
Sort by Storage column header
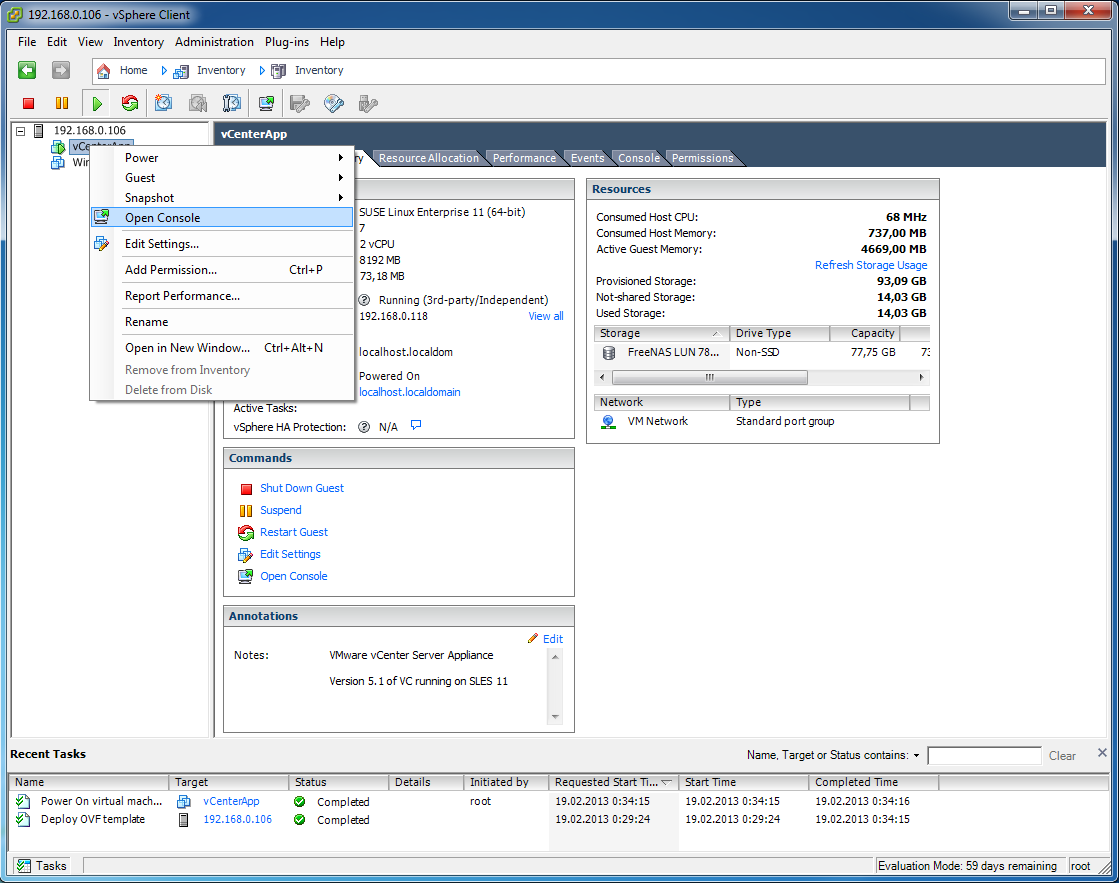[661, 333]
